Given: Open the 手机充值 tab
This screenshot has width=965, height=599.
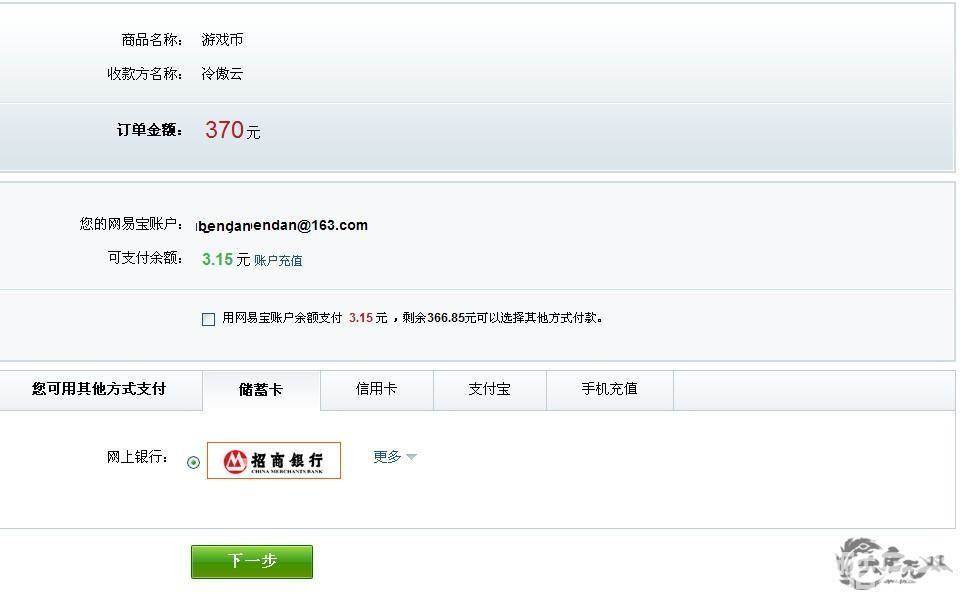Looking at the screenshot, I should click(x=609, y=389).
